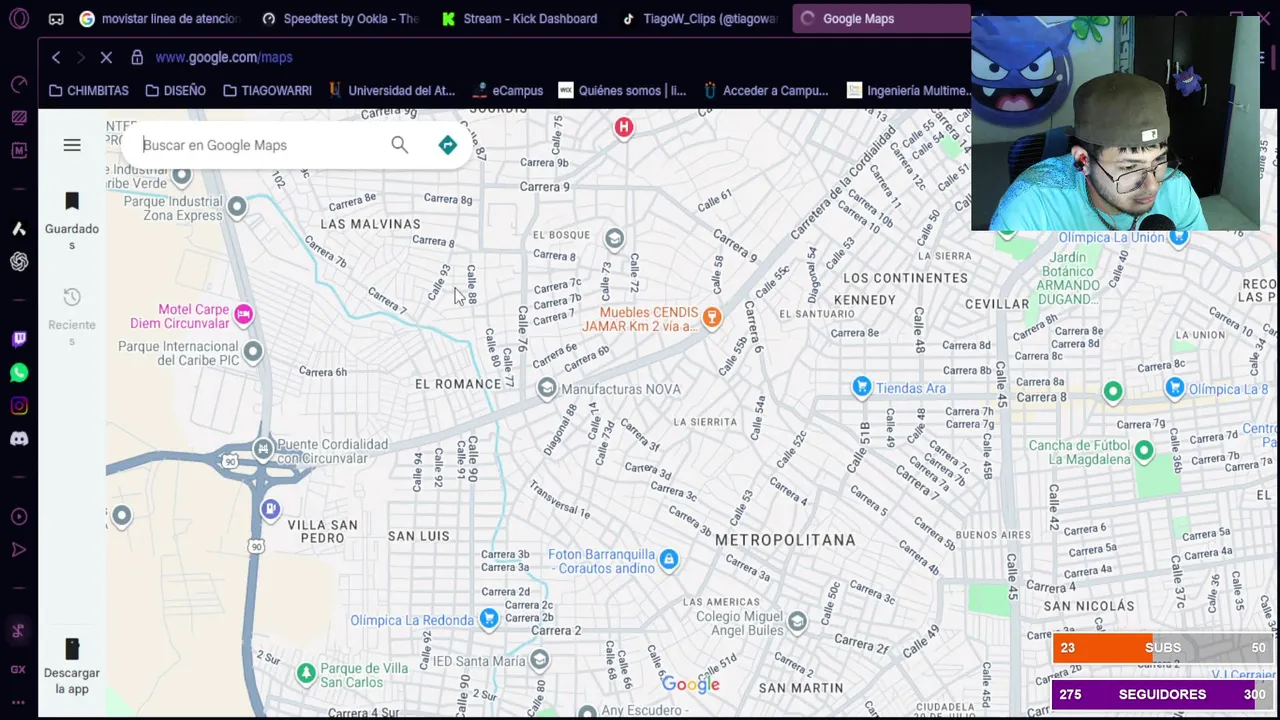Click METROPOLITANA neighborhood label
The width and height of the screenshot is (1280, 720).
click(785, 540)
